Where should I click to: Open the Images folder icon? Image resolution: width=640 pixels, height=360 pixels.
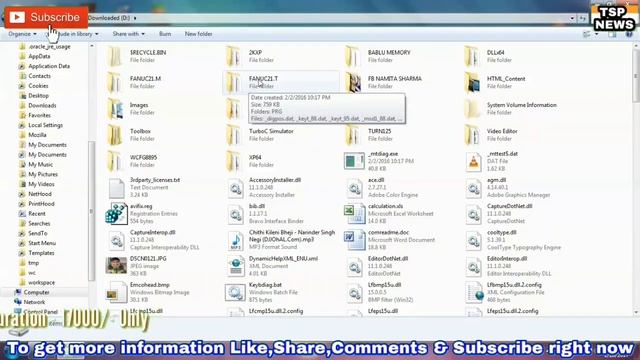click(x=116, y=109)
